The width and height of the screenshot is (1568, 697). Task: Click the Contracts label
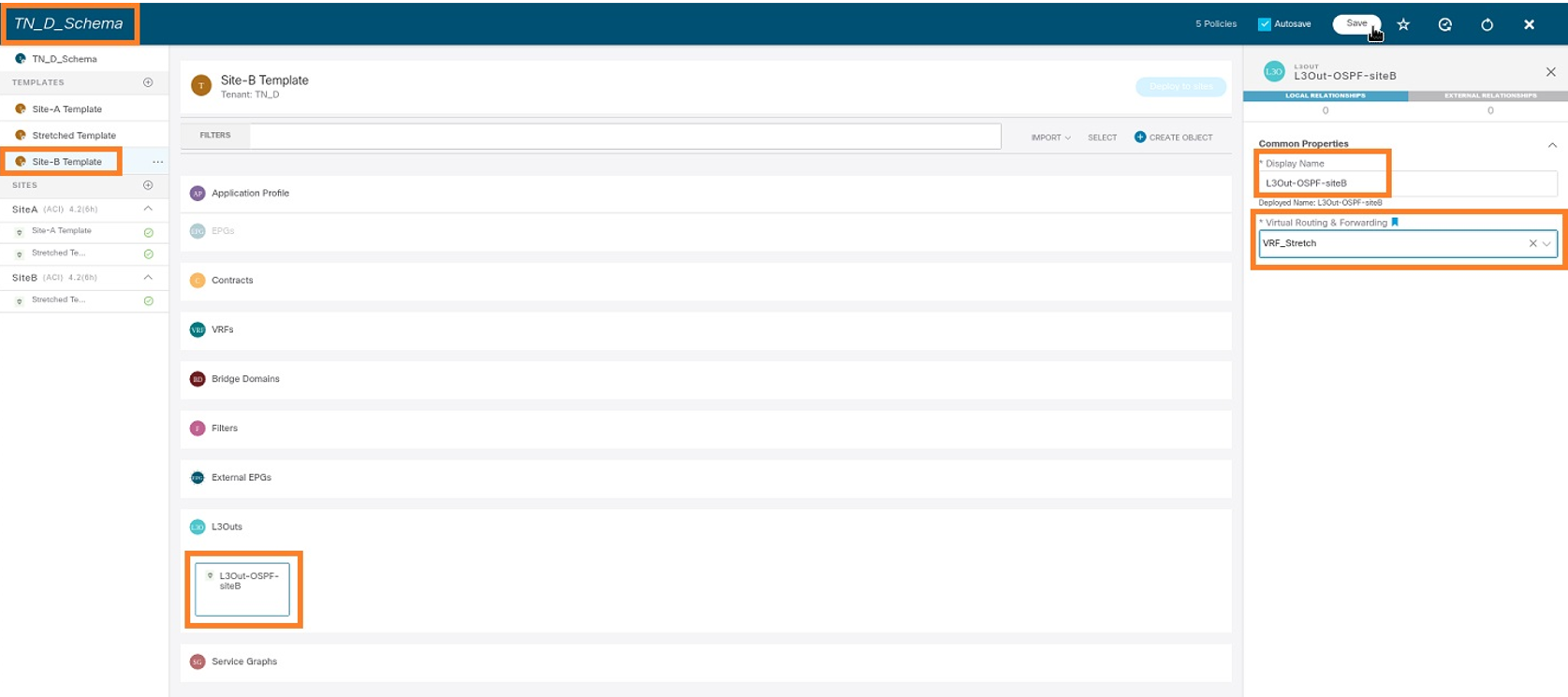click(232, 281)
